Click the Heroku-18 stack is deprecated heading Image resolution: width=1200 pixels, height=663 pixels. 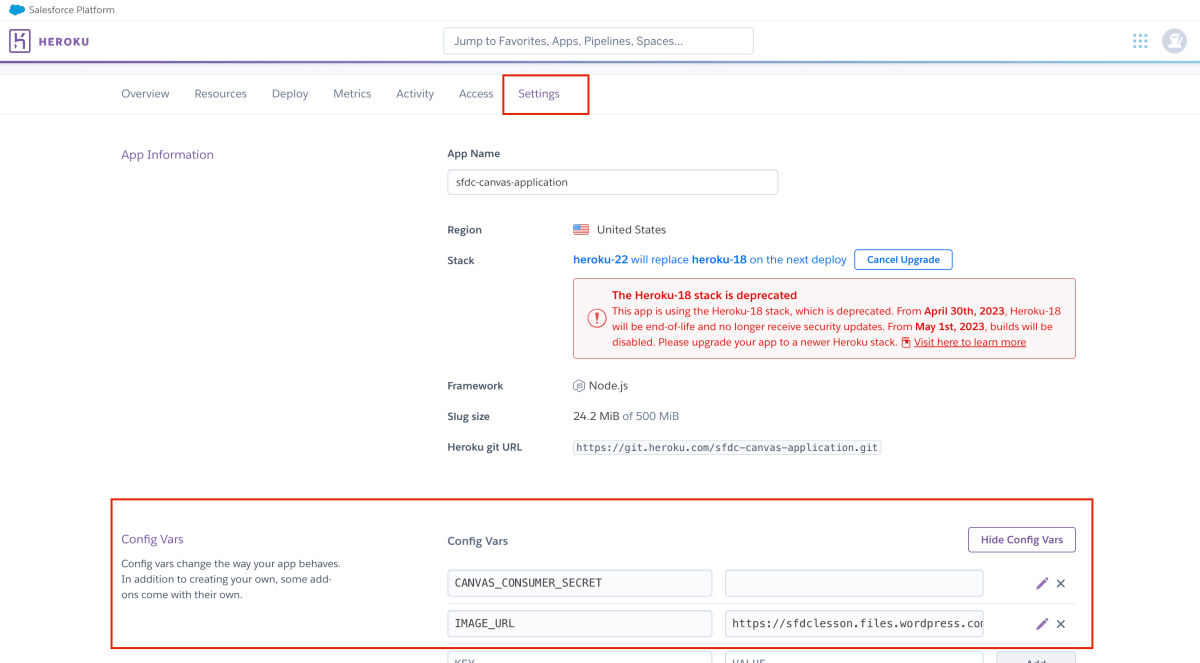pyautogui.click(x=704, y=295)
